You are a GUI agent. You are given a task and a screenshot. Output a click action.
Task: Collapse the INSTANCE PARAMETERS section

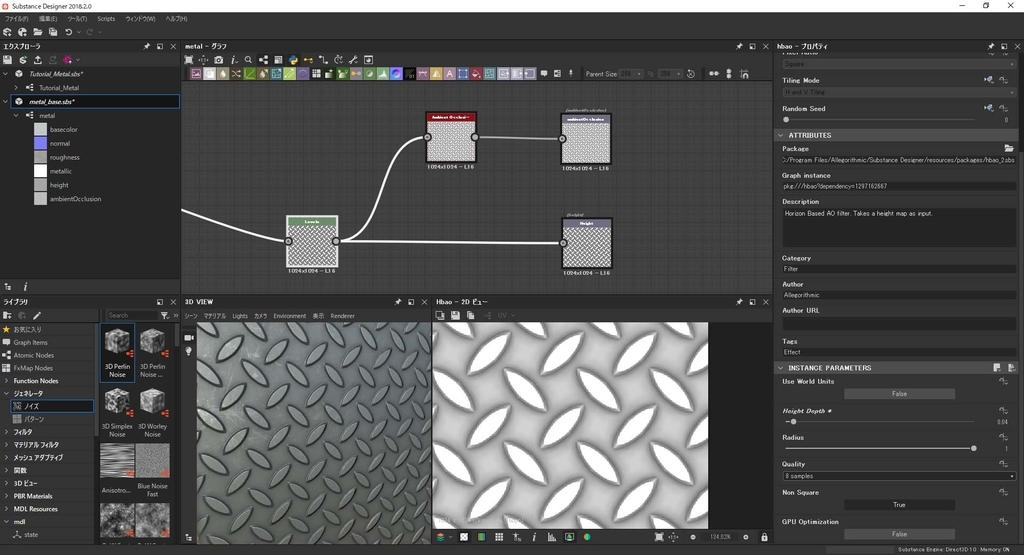tap(780, 368)
